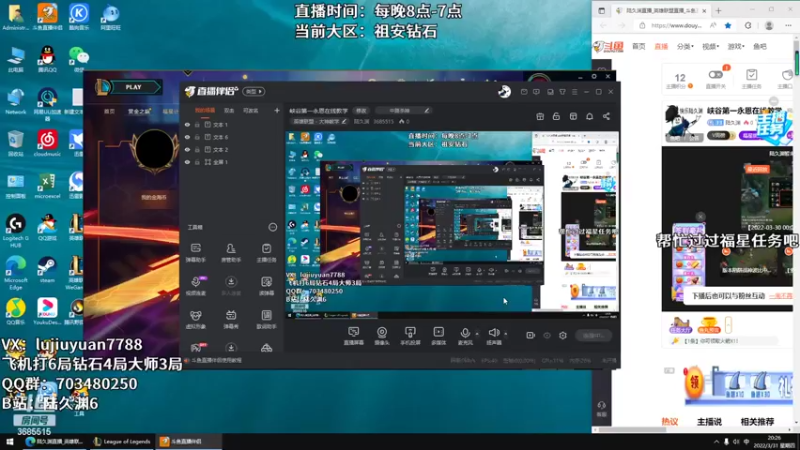Expand the microphone options arrow
The image size is (800, 450).
(x=477, y=334)
